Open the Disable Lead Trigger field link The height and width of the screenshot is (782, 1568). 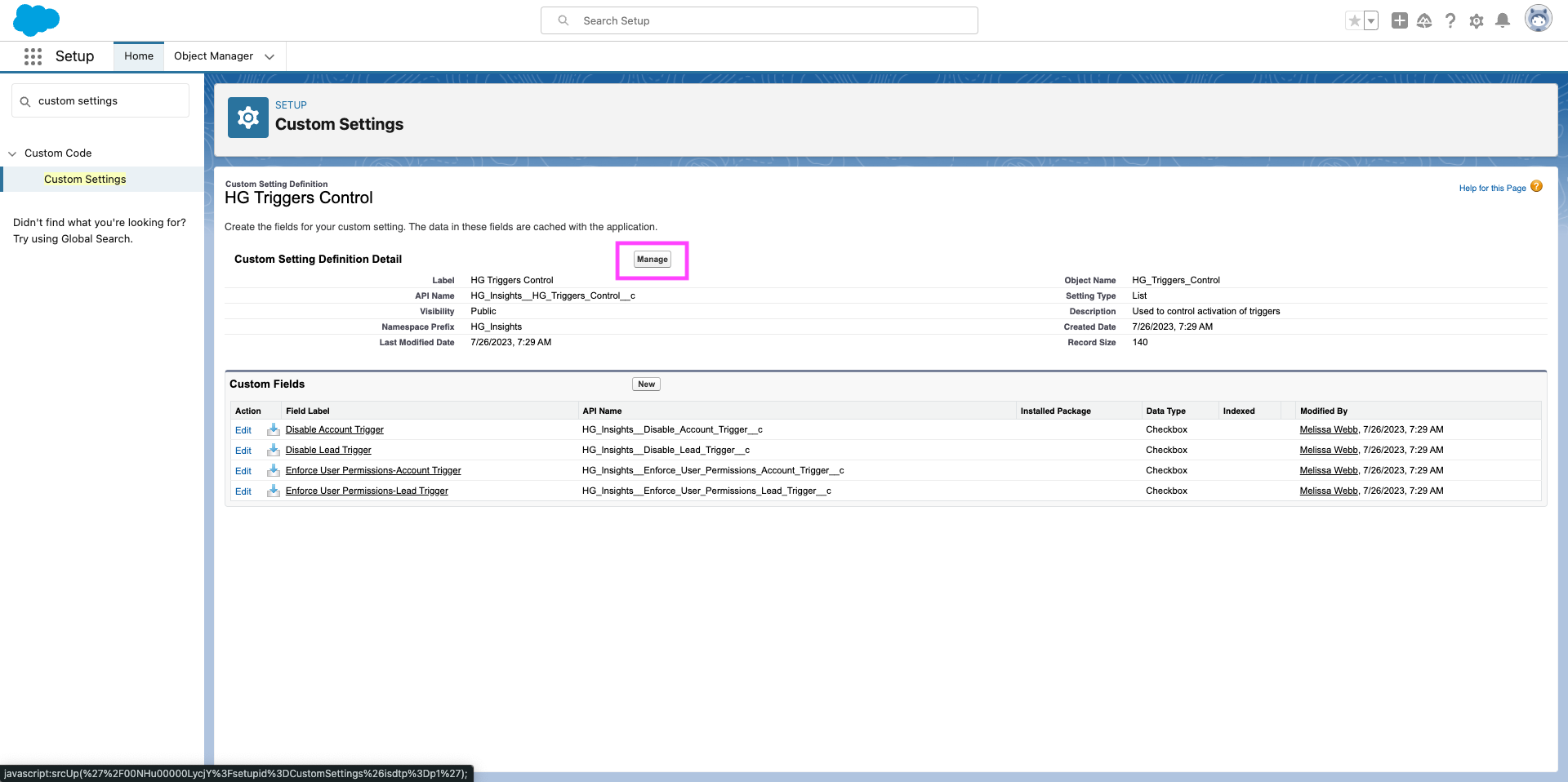pyautogui.click(x=328, y=450)
